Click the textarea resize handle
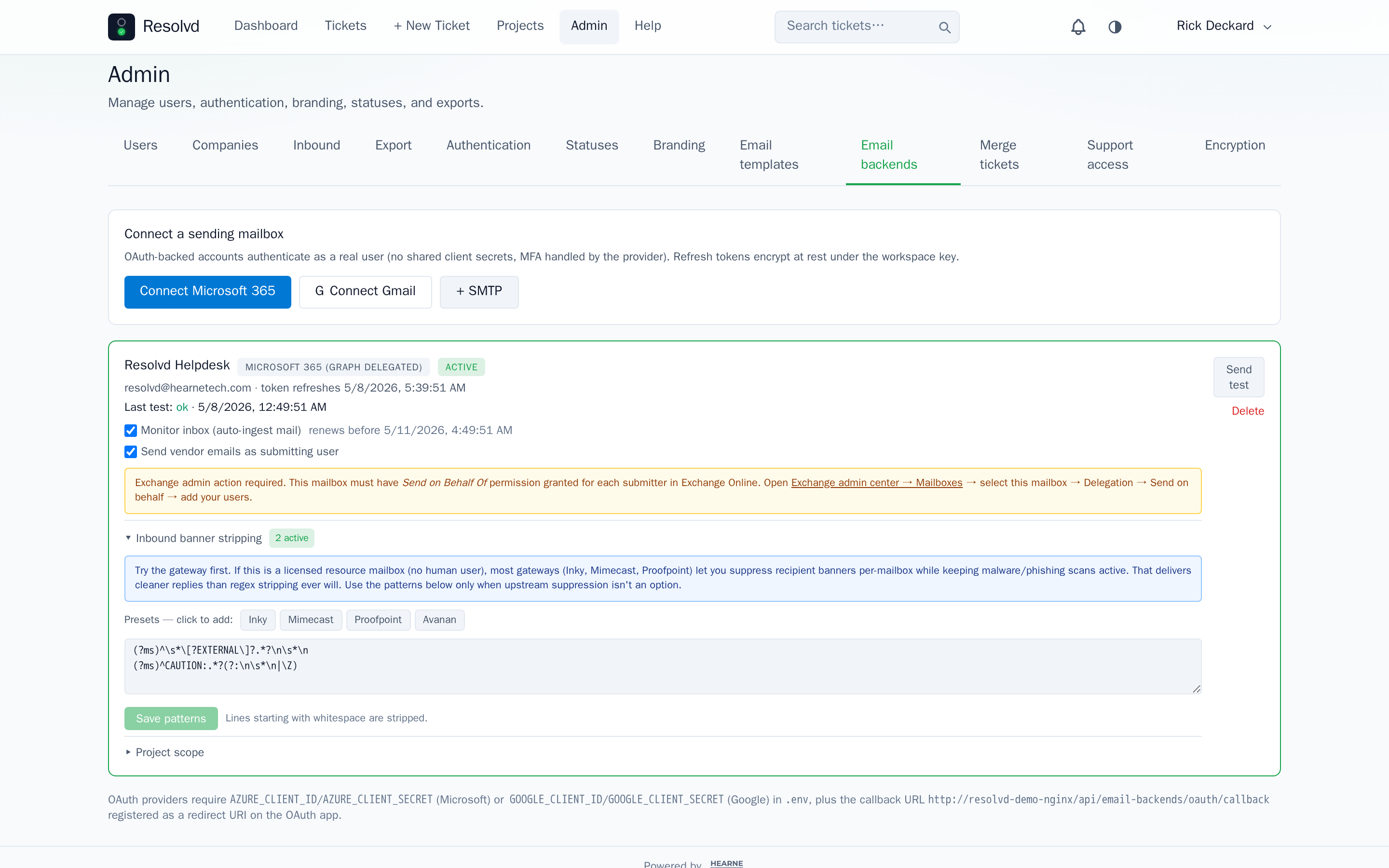Viewport: 1389px width, 868px height. pos(1196,689)
